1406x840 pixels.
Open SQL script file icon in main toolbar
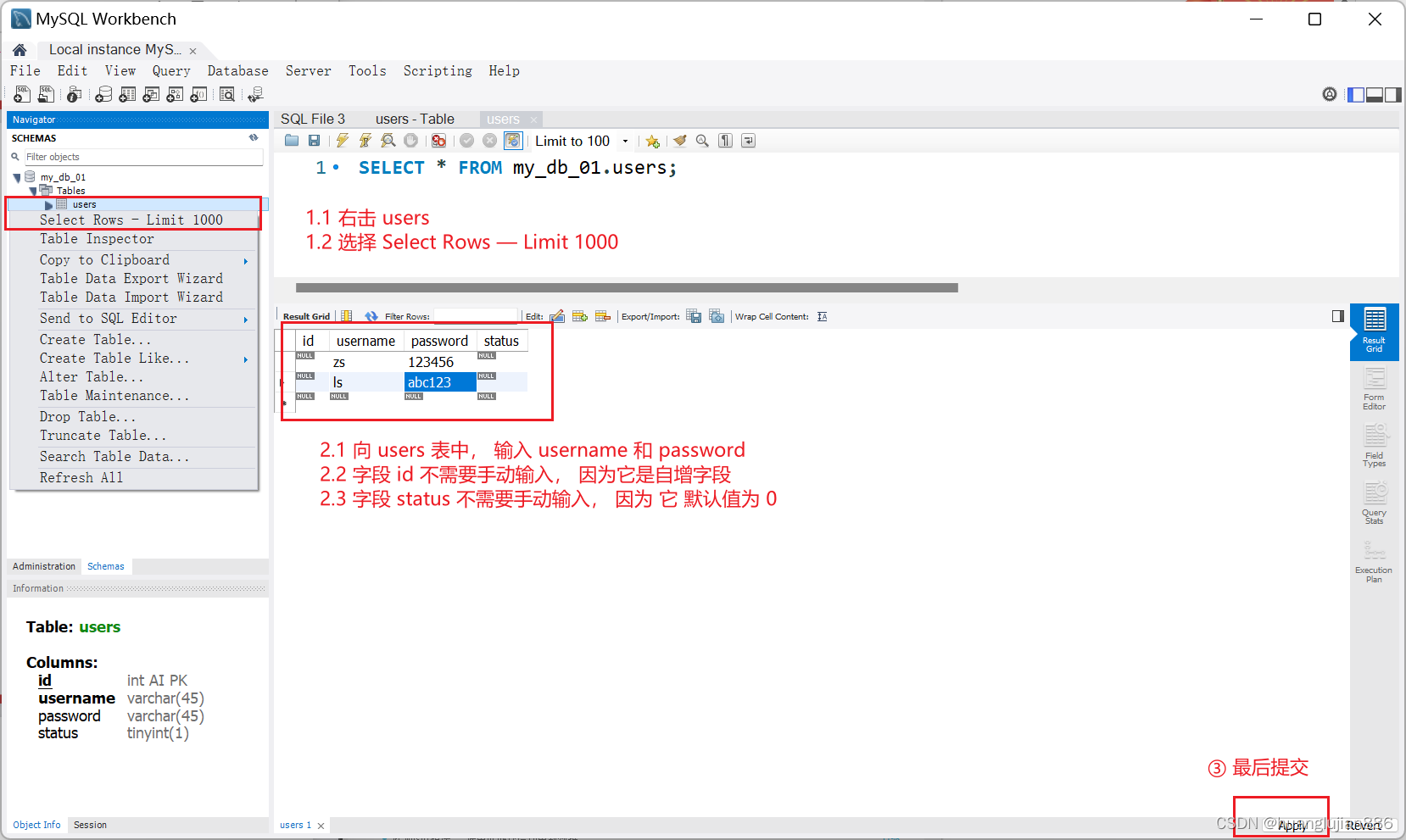[x=46, y=94]
